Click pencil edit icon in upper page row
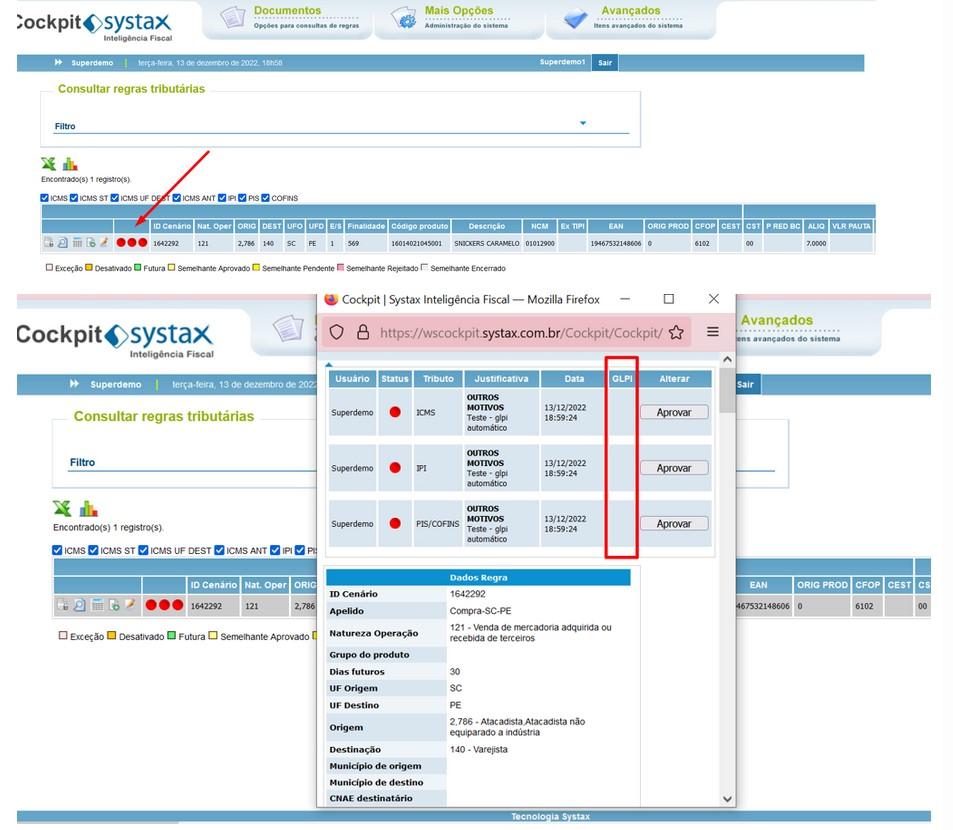953x830 pixels. pos(104,242)
